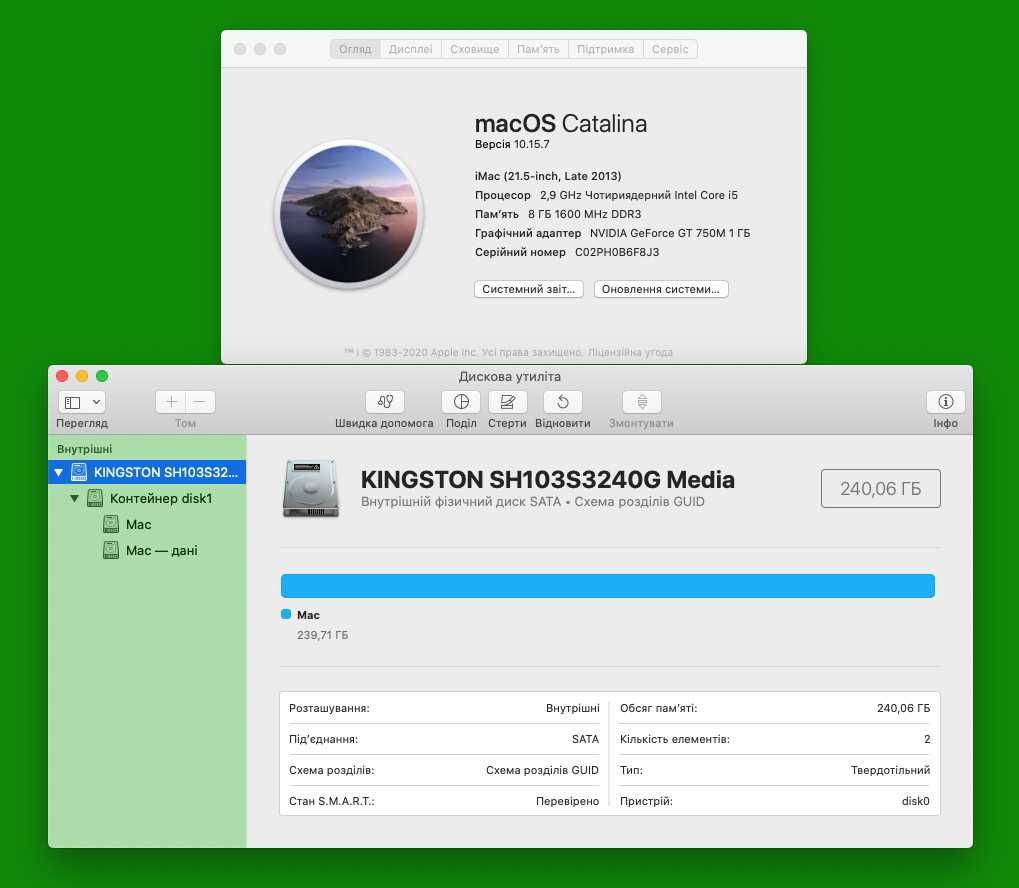Click the blue Mac legend dot
Image resolution: width=1019 pixels, height=888 pixels.
point(286,614)
